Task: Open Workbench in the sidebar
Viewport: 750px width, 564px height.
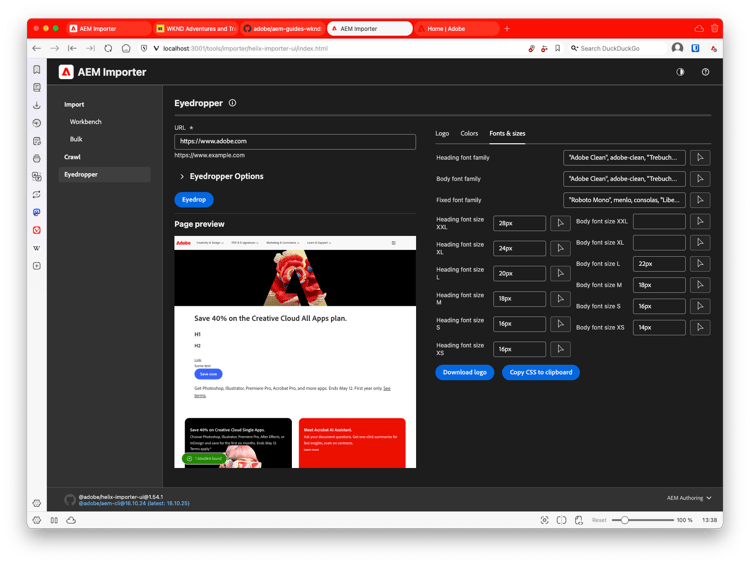Action: [86, 122]
